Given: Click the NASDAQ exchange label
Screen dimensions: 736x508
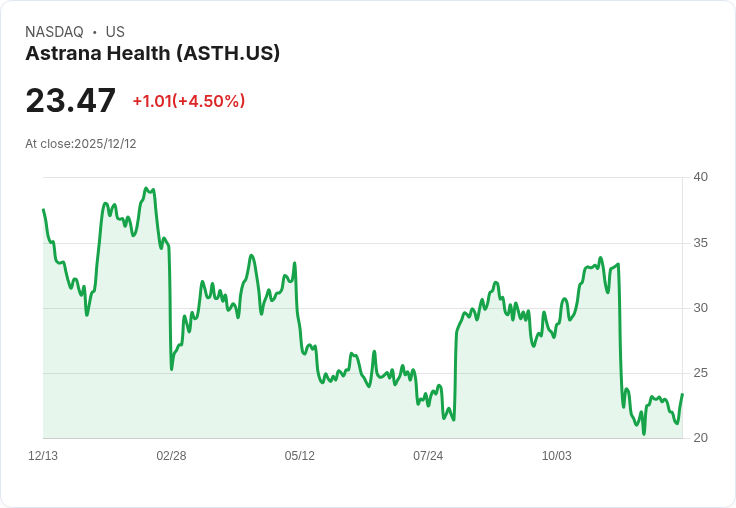Looking at the screenshot, I should coord(54,32).
